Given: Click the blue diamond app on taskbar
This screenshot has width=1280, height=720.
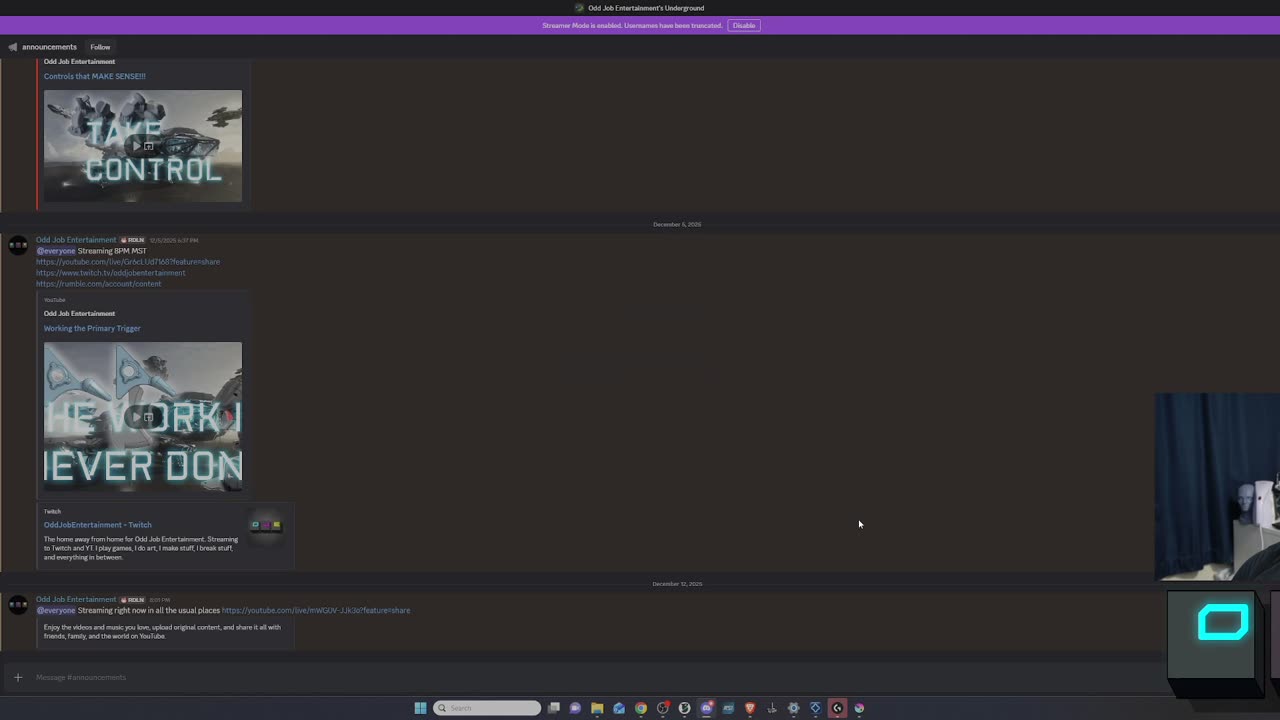Looking at the screenshot, I should (x=815, y=708).
